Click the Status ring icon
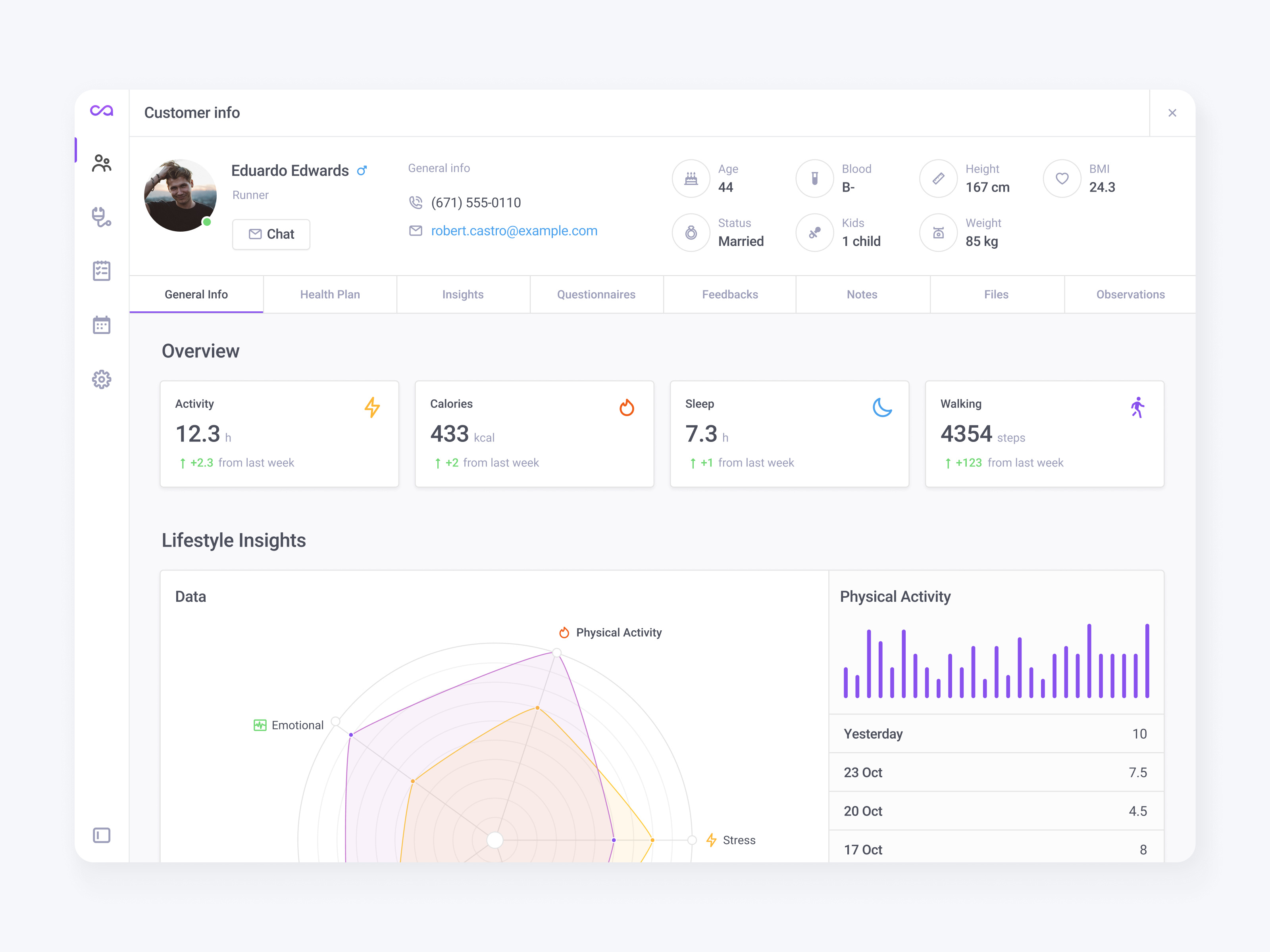This screenshot has width=1270, height=952. tap(691, 232)
